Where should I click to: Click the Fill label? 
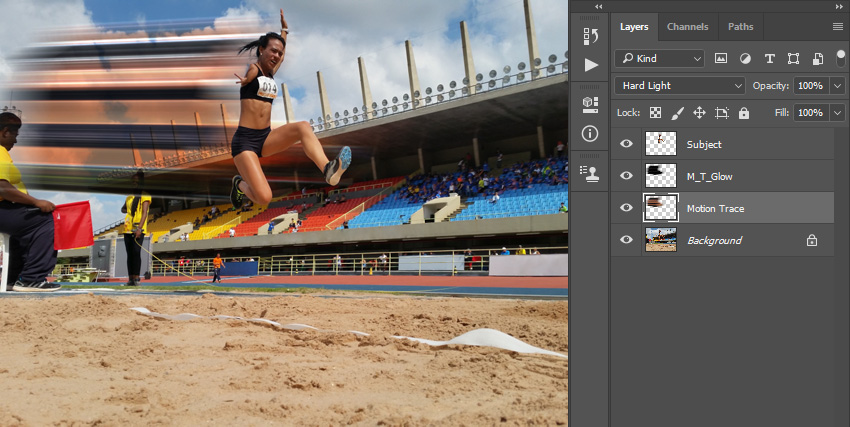tap(782, 113)
